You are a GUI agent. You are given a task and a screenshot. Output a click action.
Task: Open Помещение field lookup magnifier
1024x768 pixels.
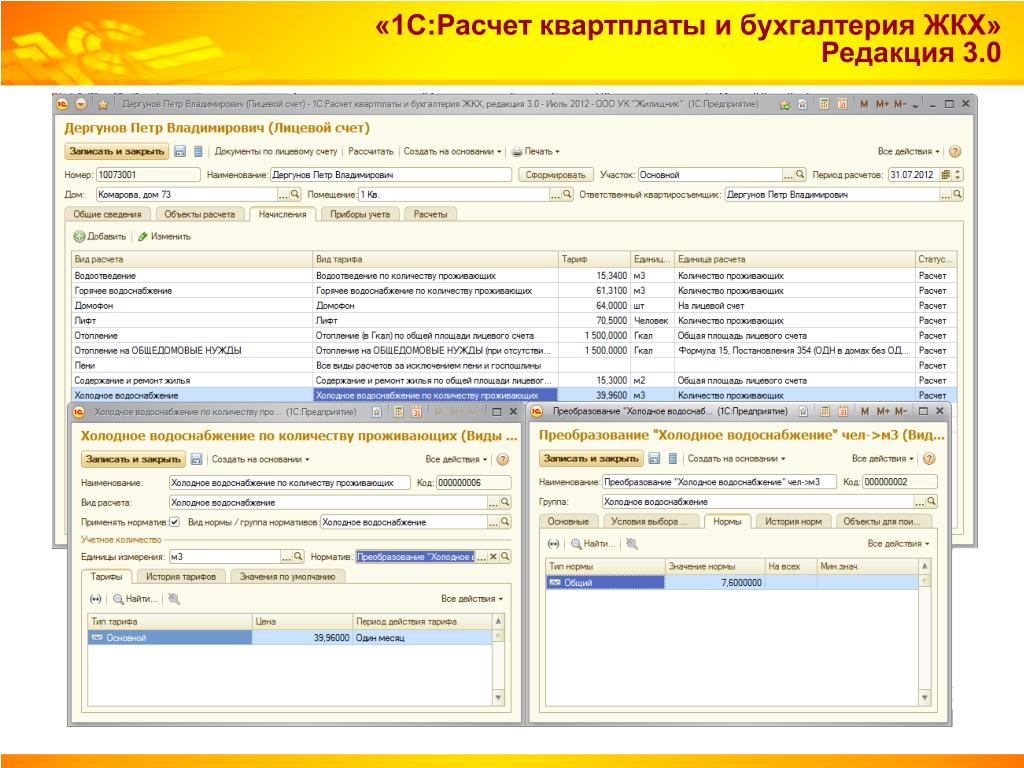pyautogui.click(x=567, y=195)
